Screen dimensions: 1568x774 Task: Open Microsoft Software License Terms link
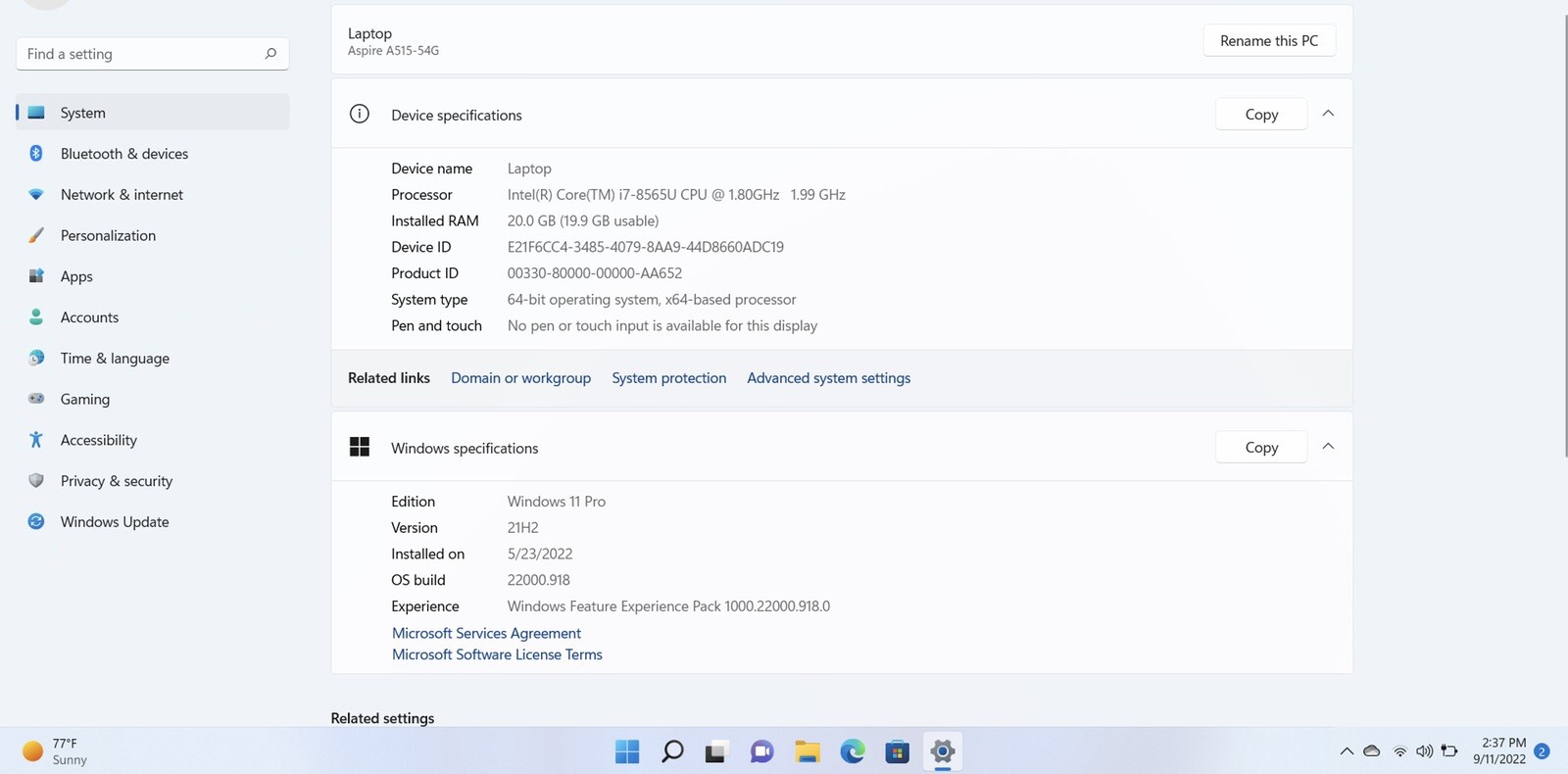click(497, 655)
